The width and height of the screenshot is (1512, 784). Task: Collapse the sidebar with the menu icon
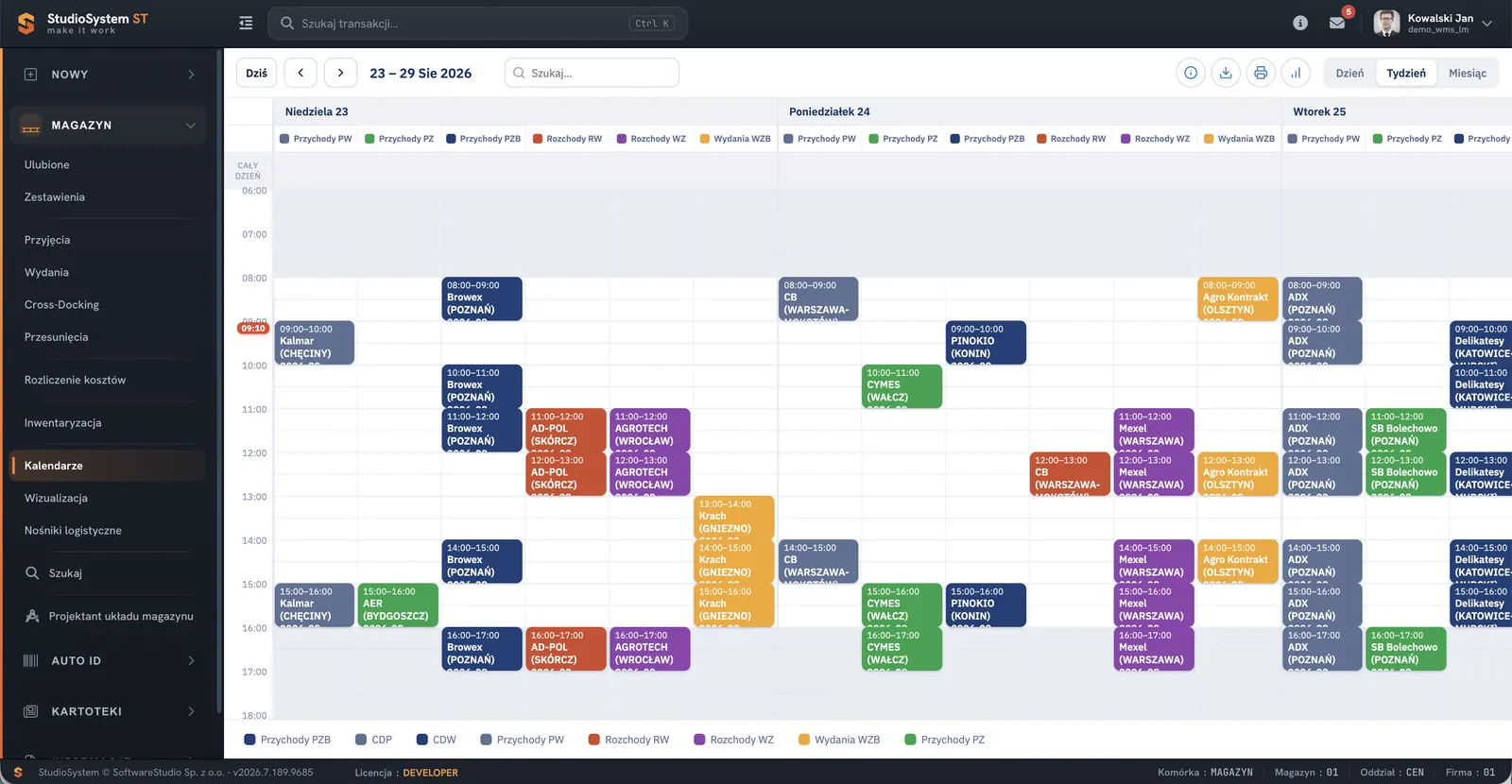coord(246,24)
